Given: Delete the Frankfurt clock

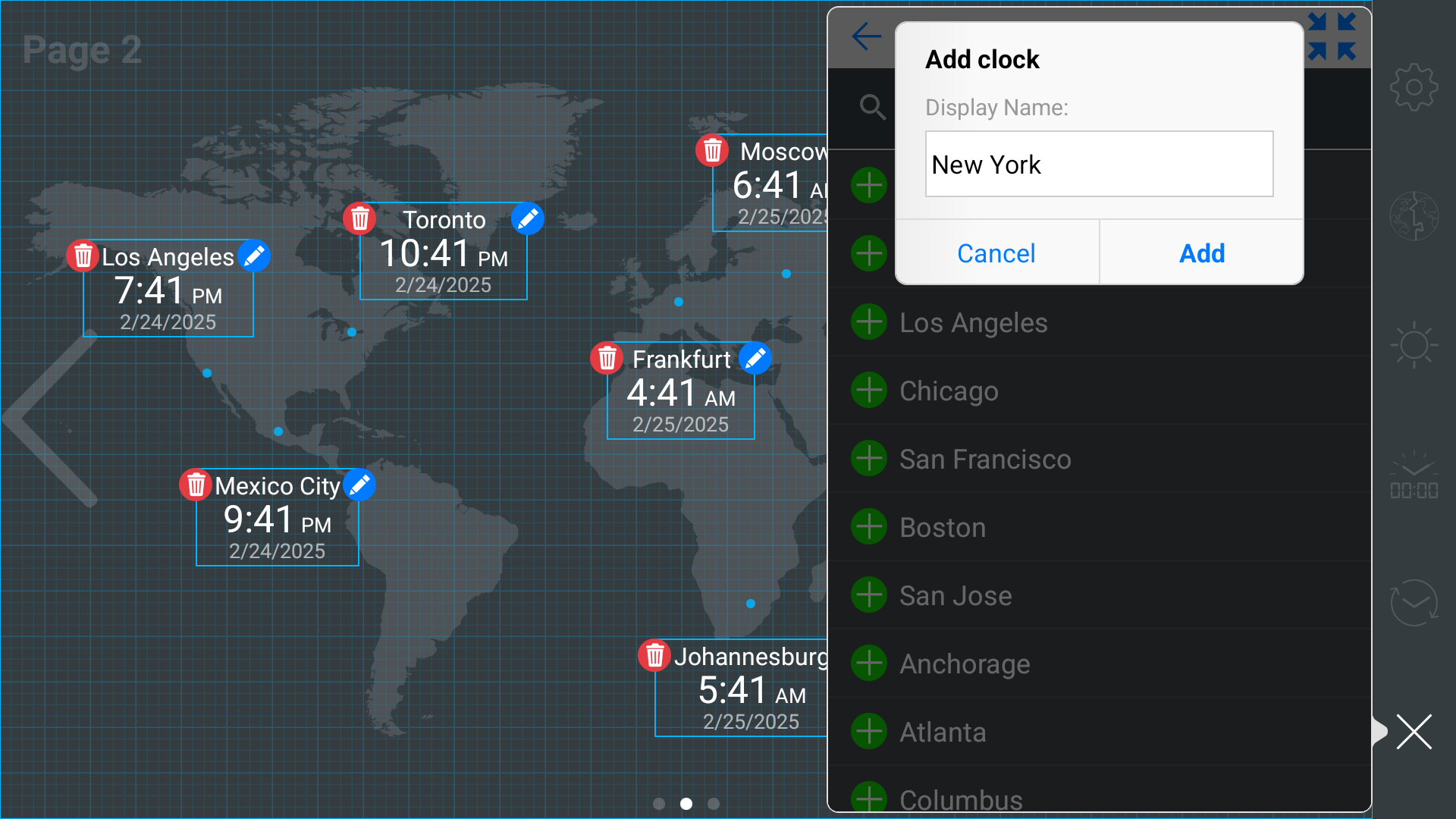Looking at the screenshot, I should (x=607, y=358).
